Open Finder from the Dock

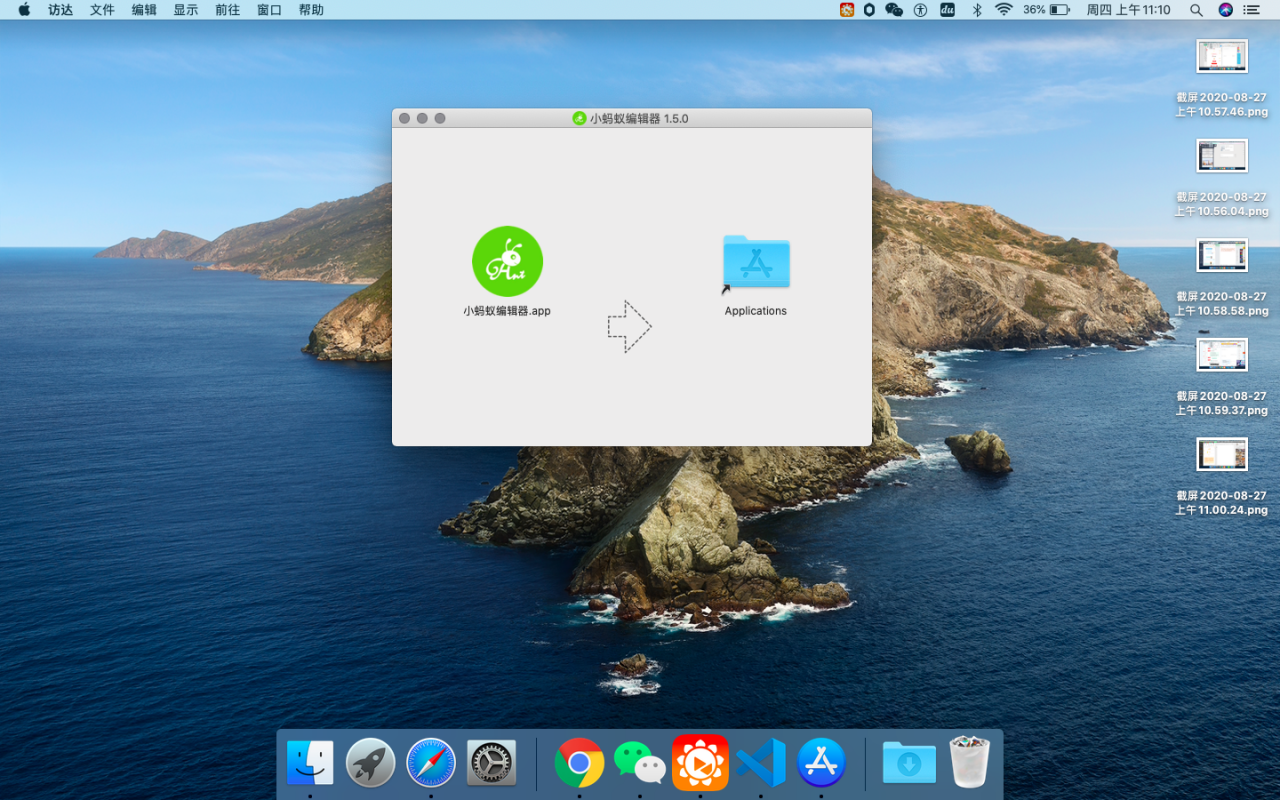(x=310, y=763)
